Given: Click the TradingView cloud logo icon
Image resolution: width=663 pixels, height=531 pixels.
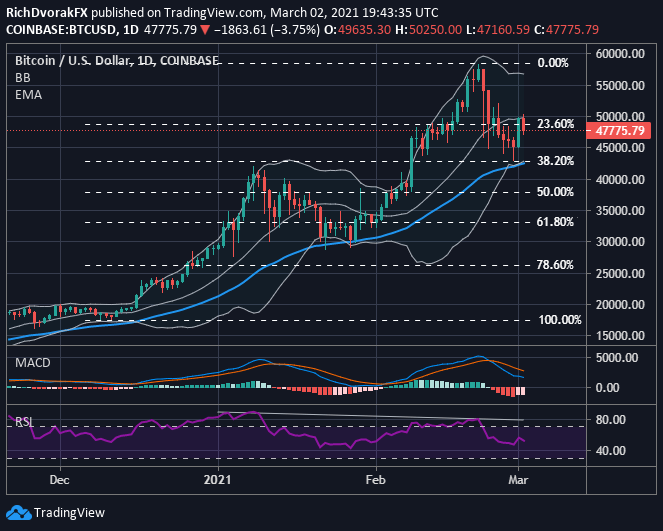Looking at the screenshot, I should [x=19, y=513].
